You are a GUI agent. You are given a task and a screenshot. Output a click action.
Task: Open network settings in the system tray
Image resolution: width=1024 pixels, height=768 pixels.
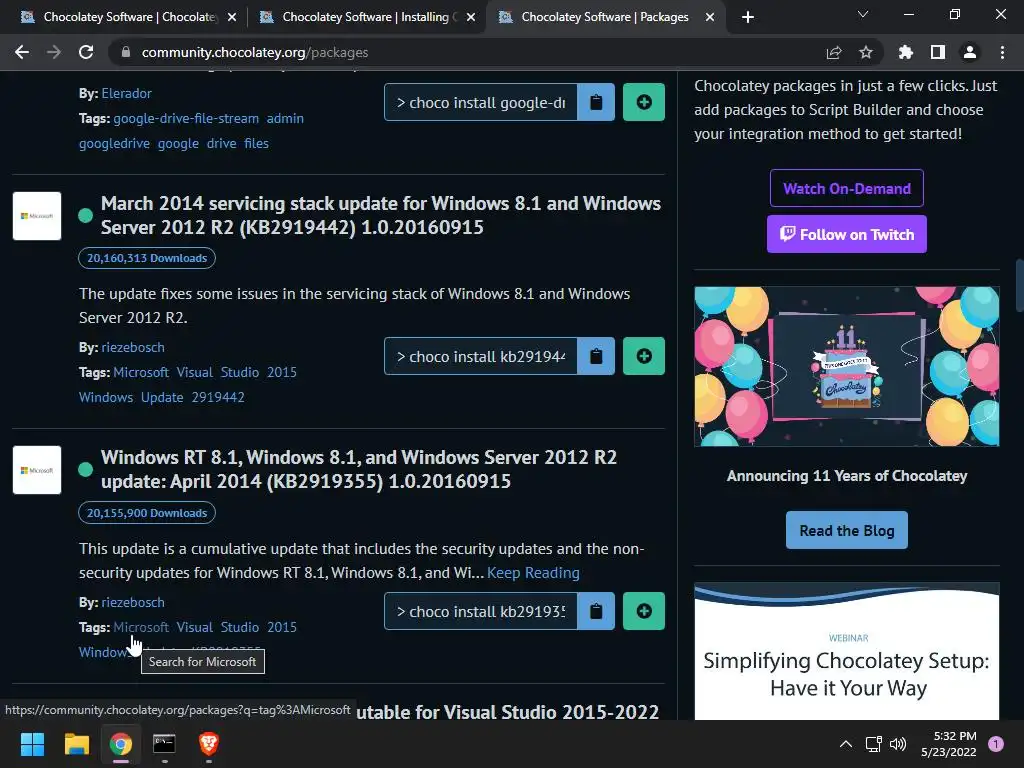(x=873, y=744)
